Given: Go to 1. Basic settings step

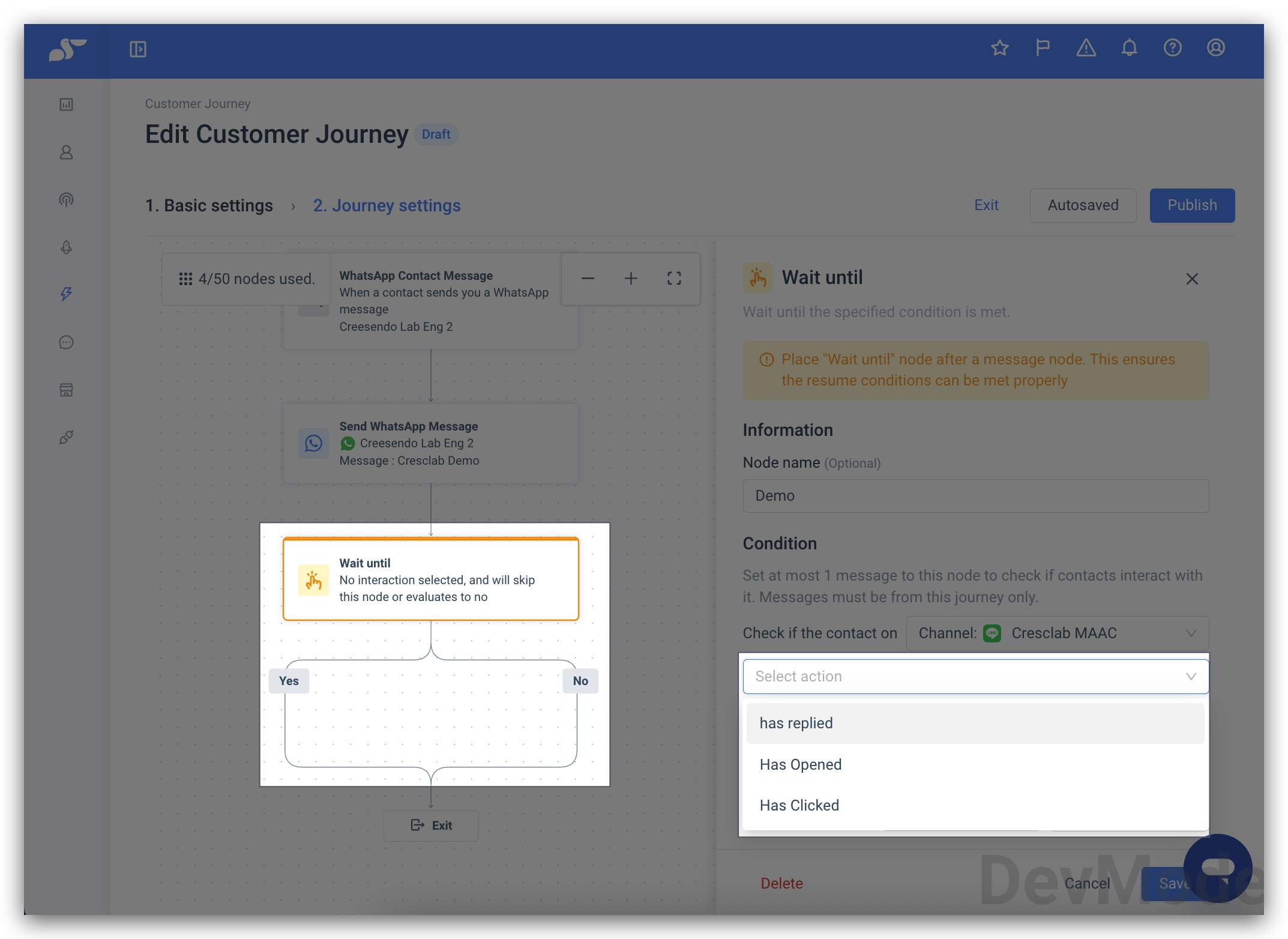Looking at the screenshot, I should pos(209,206).
